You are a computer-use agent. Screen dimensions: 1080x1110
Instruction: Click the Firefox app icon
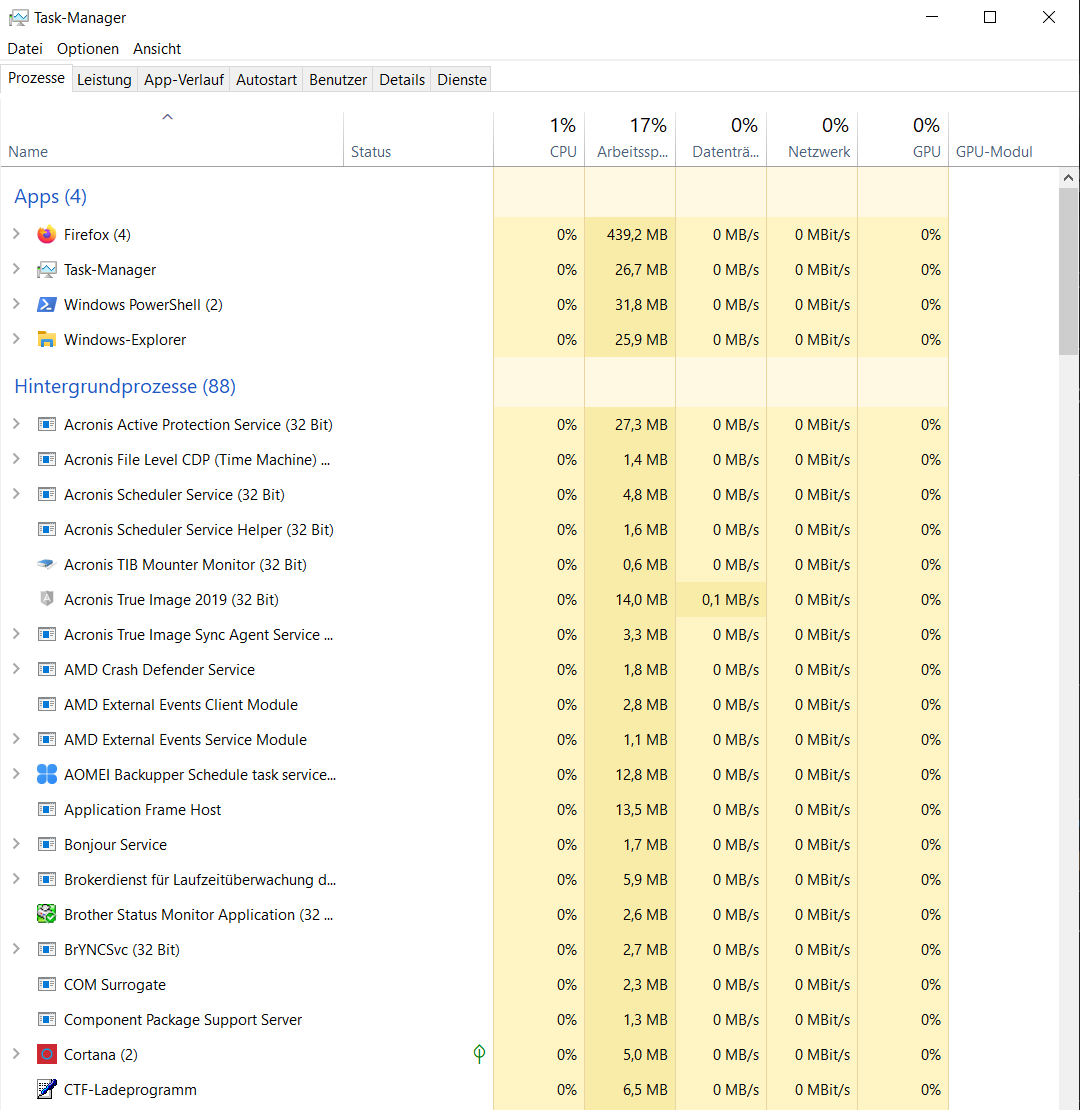47,234
